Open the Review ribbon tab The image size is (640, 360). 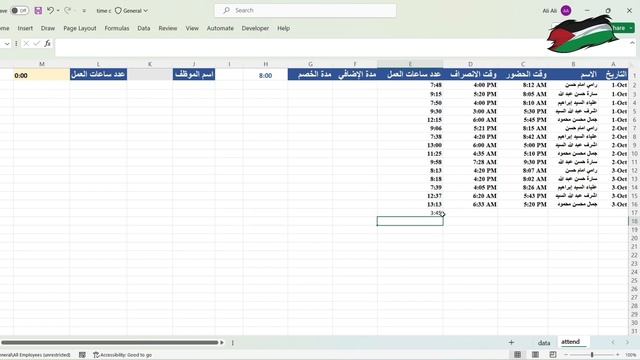(x=168, y=28)
